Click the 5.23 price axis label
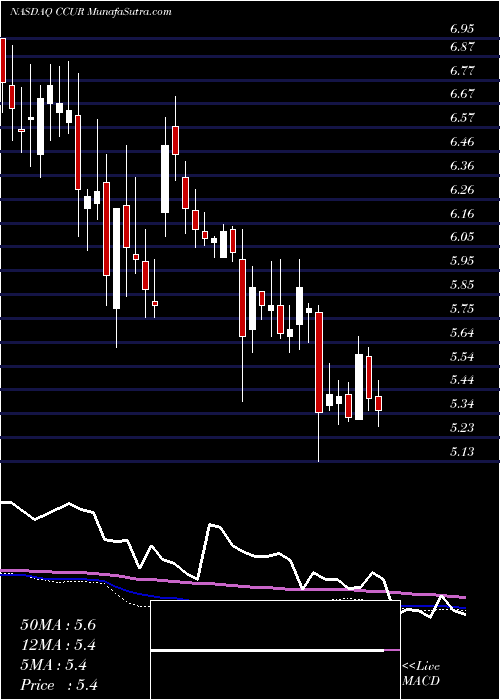500x700 pixels. (462, 428)
